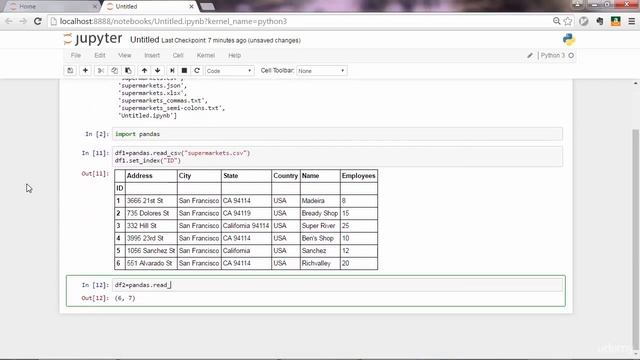
Task: Click the kernel idle circle indicator
Action: (x=571, y=56)
